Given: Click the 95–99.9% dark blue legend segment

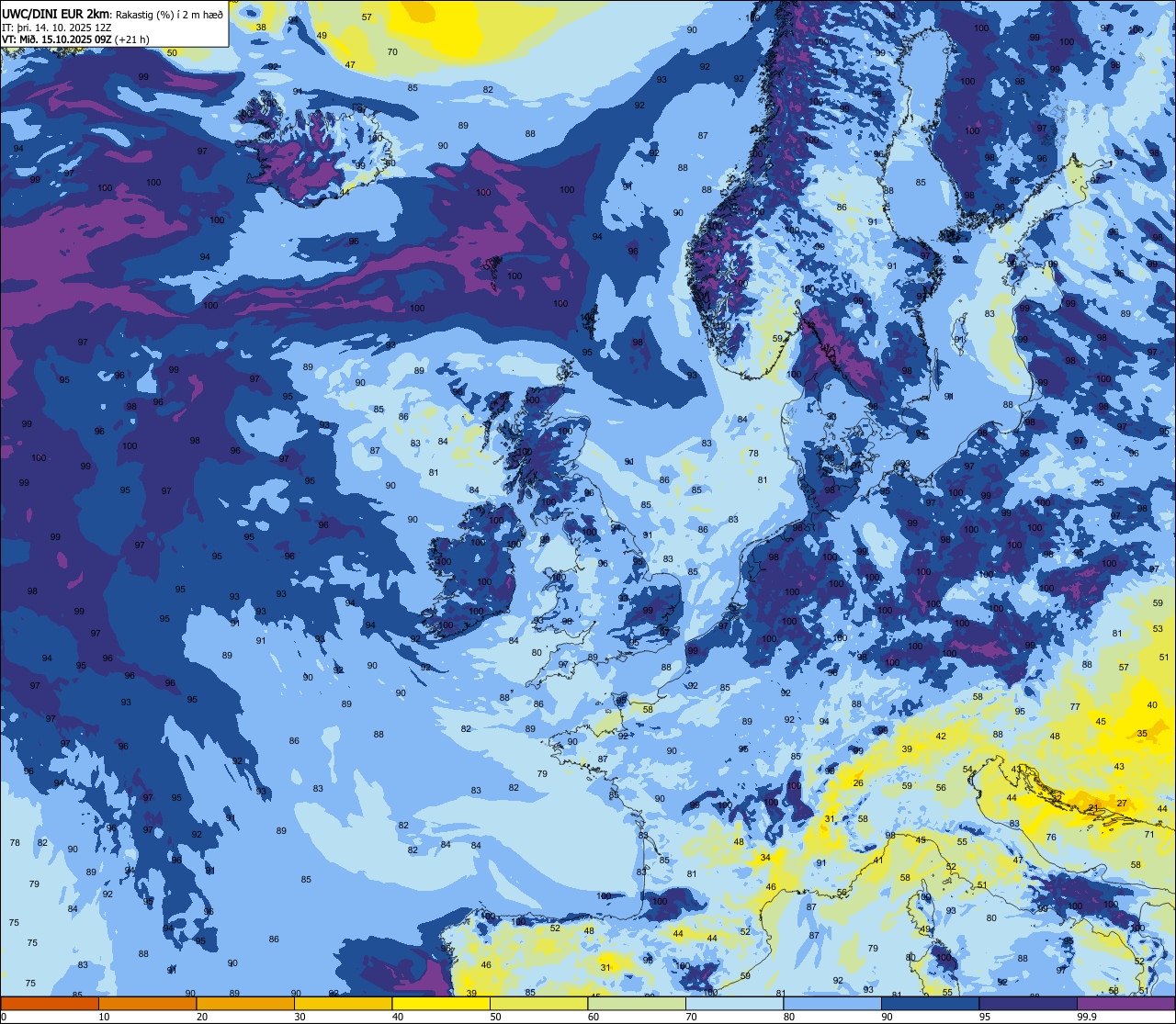Looking at the screenshot, I should tap(1028, 1004).
